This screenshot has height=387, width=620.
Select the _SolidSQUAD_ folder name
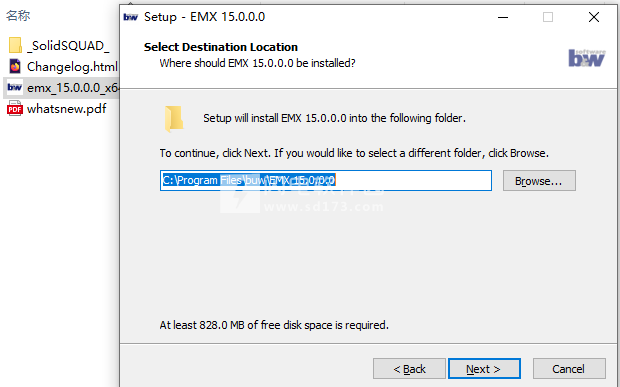point(68,45)
